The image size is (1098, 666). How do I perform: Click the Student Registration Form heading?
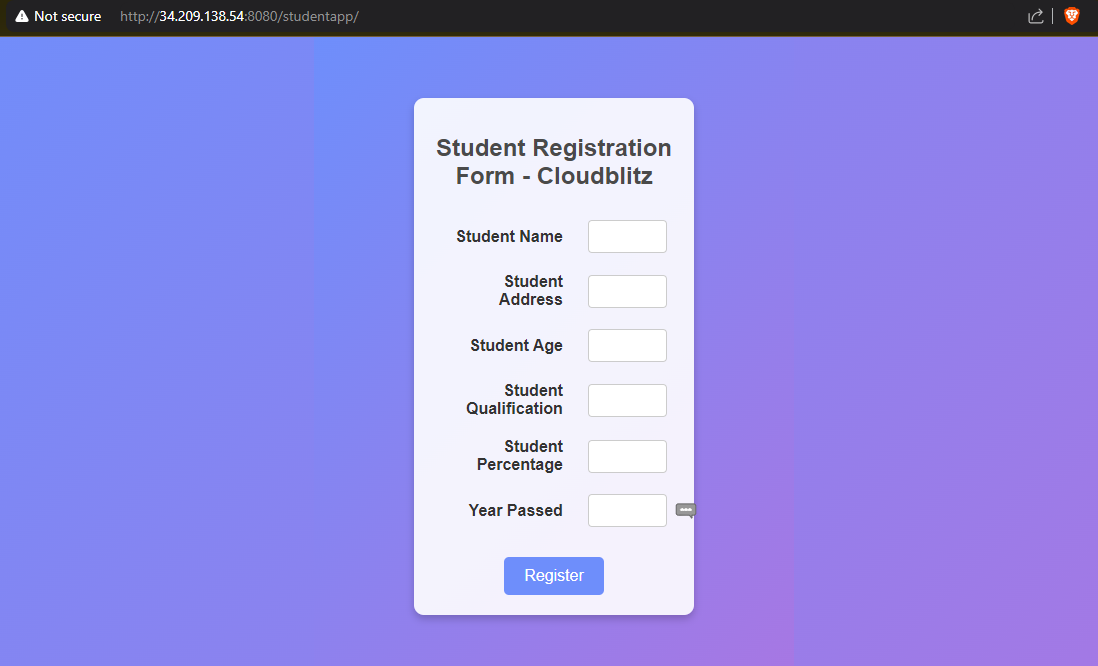coord(554,162)
